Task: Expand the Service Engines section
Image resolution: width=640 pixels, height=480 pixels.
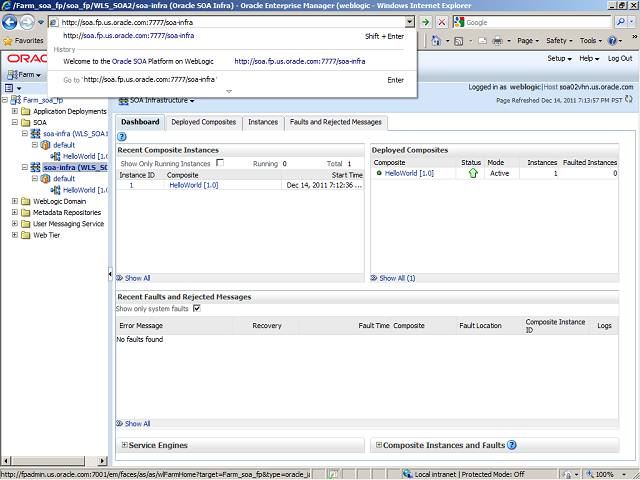Action: pyautogui.click(x=124, y=445)
